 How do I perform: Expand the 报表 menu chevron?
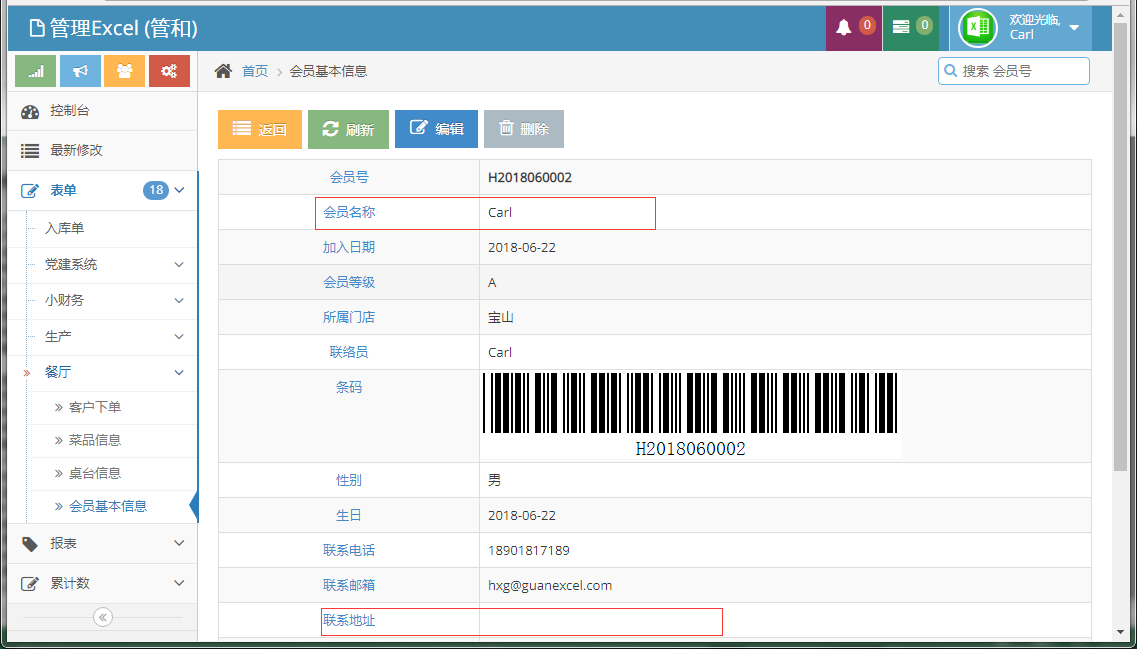pyautogui.click(x=179, y=543)
